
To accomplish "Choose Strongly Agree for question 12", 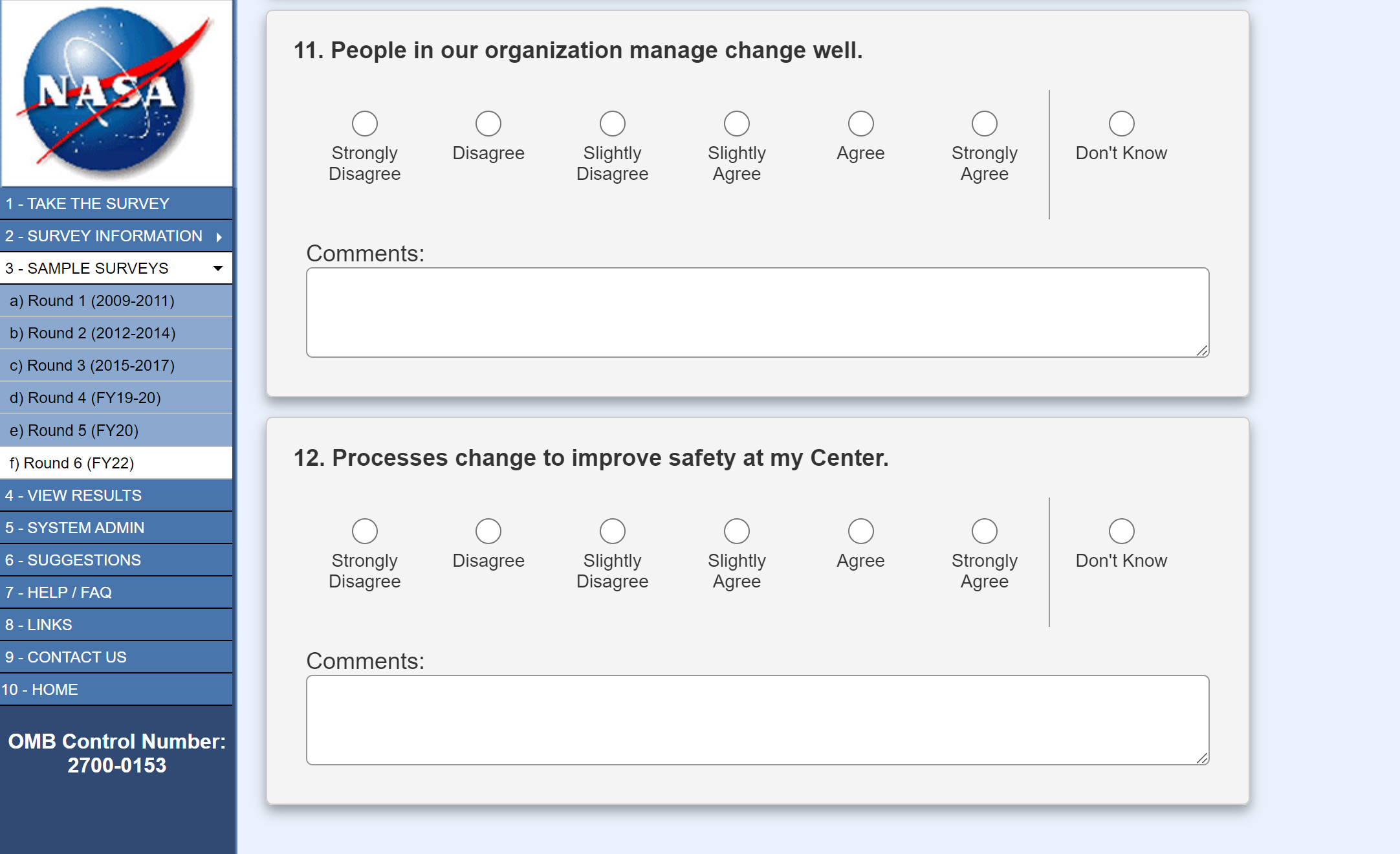I will pos(984,531).
